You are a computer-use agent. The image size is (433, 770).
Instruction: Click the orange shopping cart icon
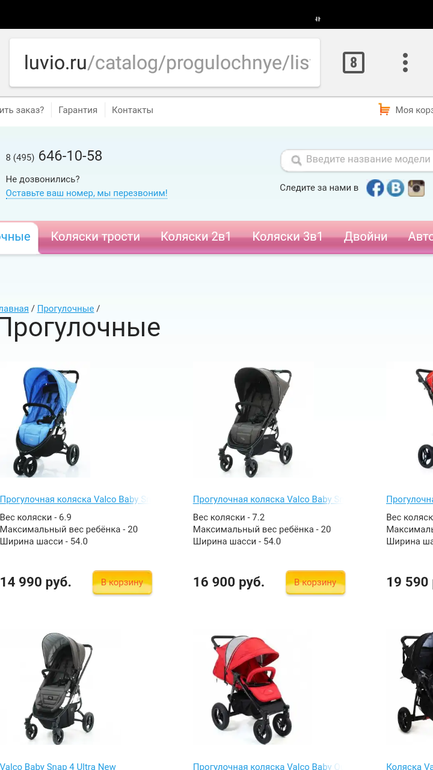[384, 109]
